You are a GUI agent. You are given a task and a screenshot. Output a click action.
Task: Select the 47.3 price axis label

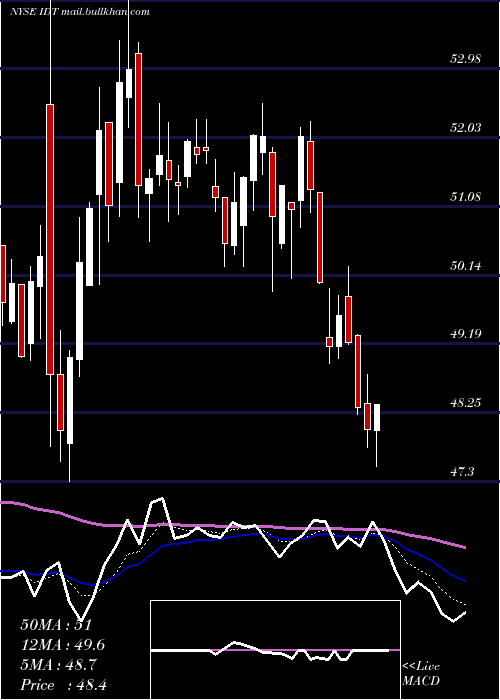[462, 472]
